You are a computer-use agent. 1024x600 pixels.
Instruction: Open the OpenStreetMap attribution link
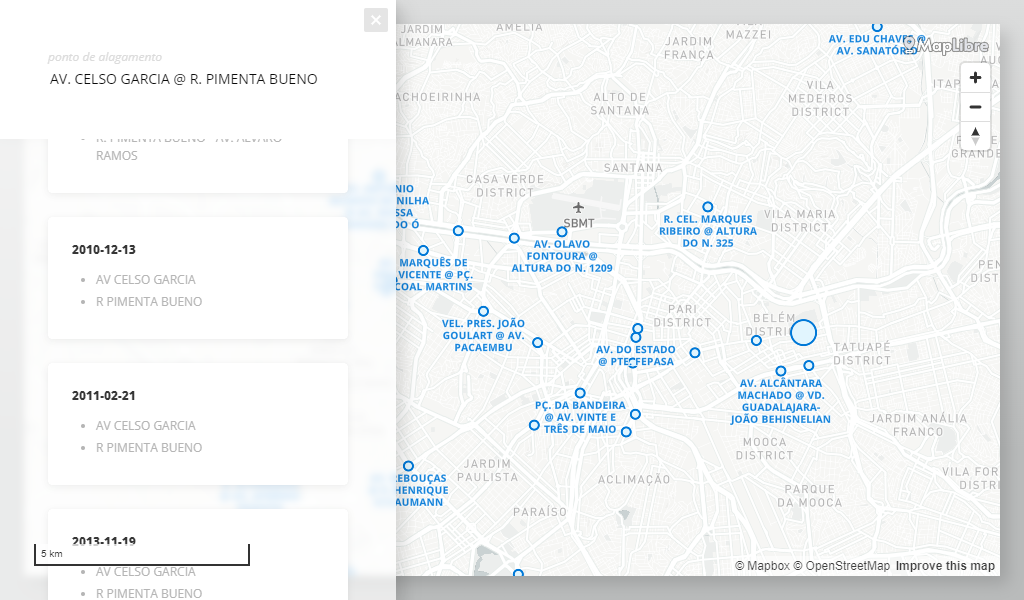tap(841, 566)
